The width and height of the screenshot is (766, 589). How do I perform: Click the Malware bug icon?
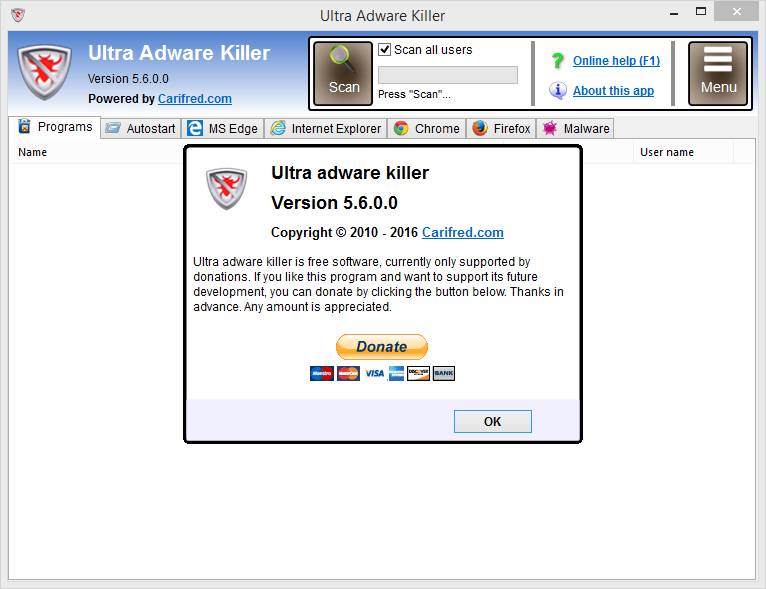click(550, 128)
